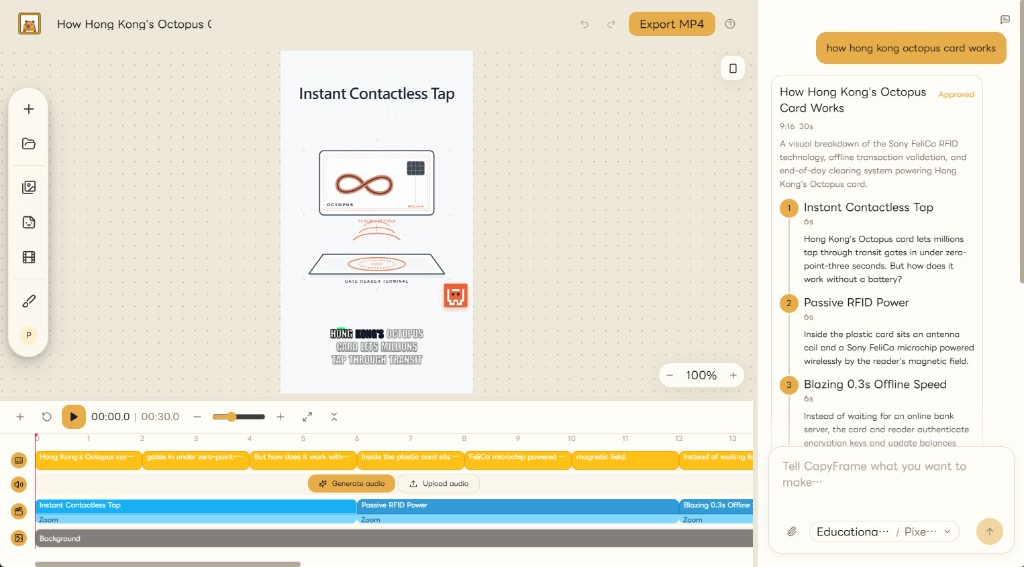The height and width of the screenshot is (567, 1024).
Task: Click the chat icon atop right panel
Action: pos(1005,20)
